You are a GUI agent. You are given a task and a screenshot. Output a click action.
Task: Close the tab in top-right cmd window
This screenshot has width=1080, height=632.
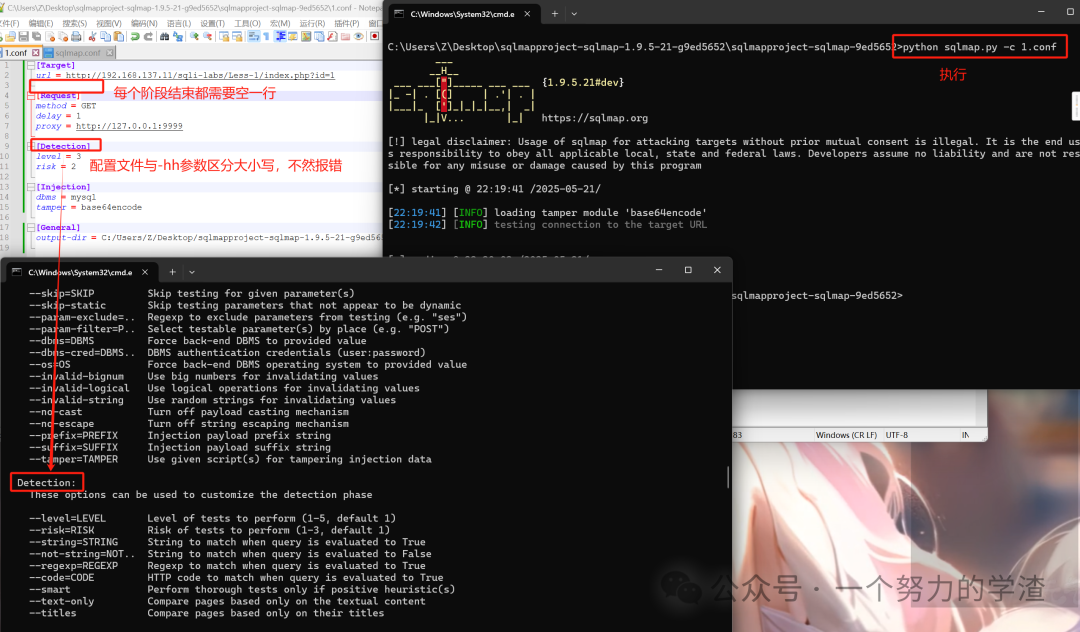click(528, 14)
